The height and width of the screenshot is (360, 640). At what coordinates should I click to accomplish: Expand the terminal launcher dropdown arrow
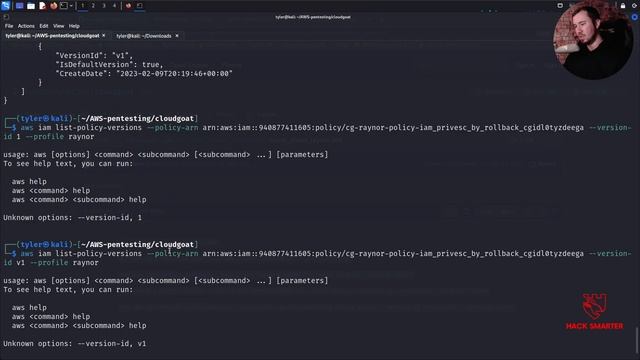[71, 6]
